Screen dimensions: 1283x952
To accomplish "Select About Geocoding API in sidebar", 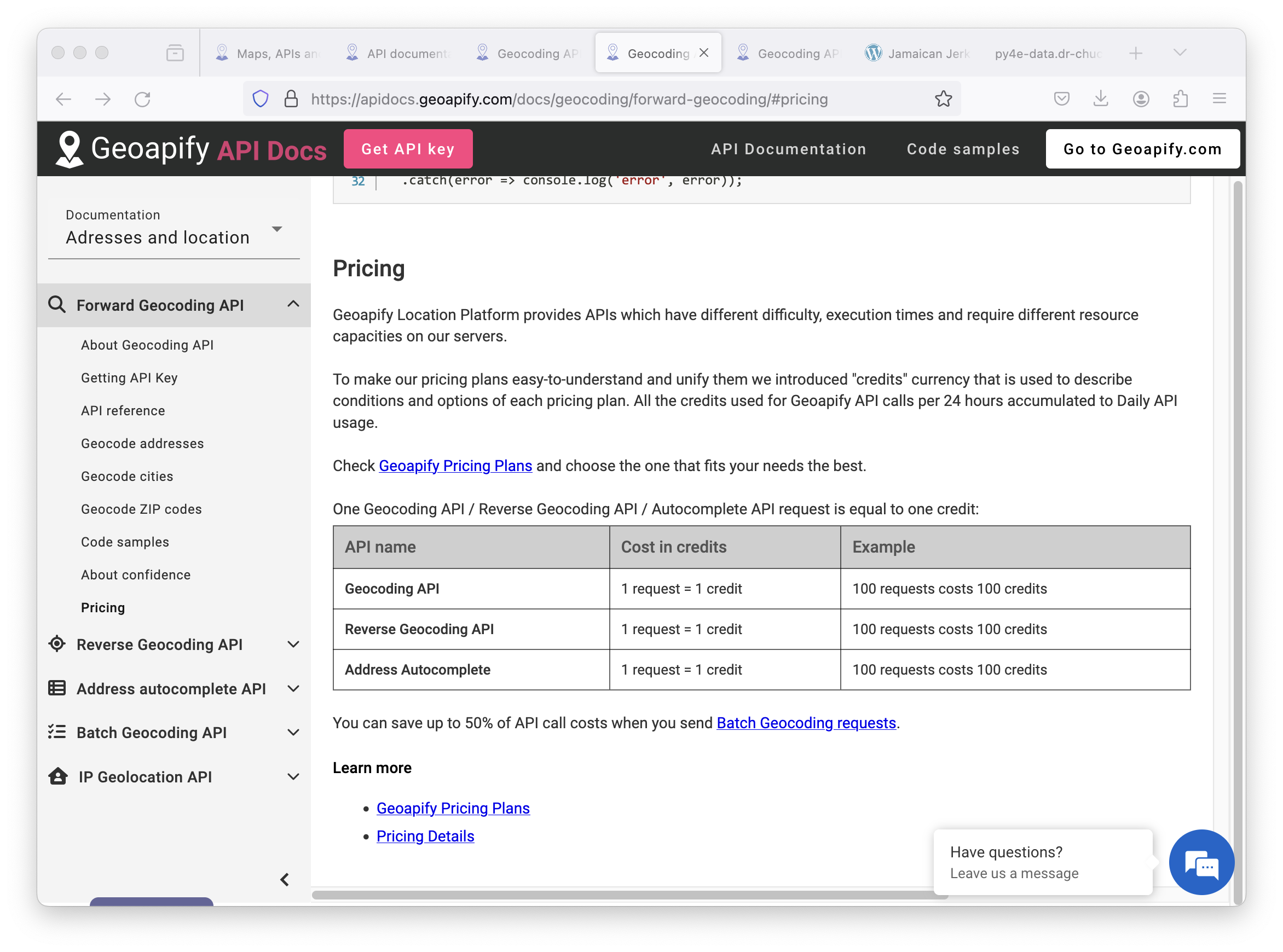I will 148,345.
